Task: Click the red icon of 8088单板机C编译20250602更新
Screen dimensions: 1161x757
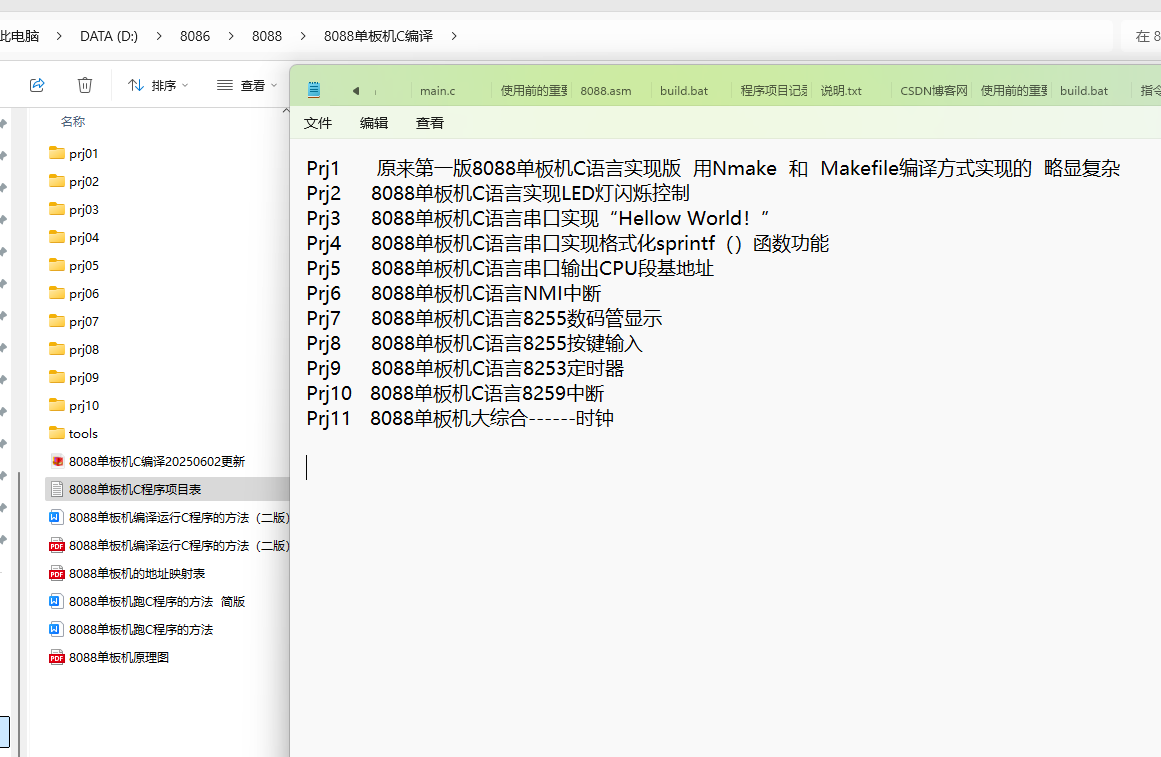Action: point(57,461)
